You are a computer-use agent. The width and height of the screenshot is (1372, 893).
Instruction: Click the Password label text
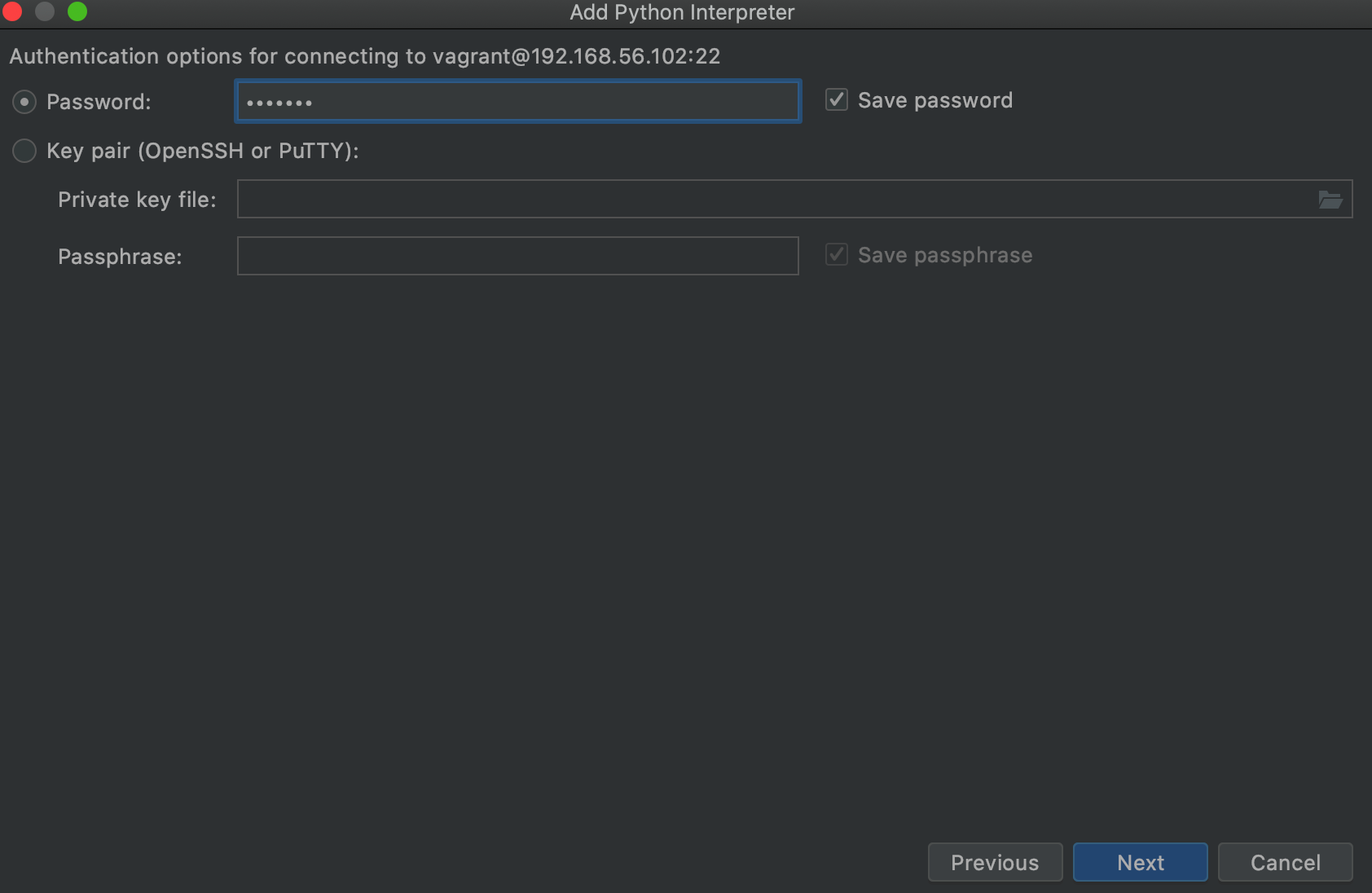(99, 102)
